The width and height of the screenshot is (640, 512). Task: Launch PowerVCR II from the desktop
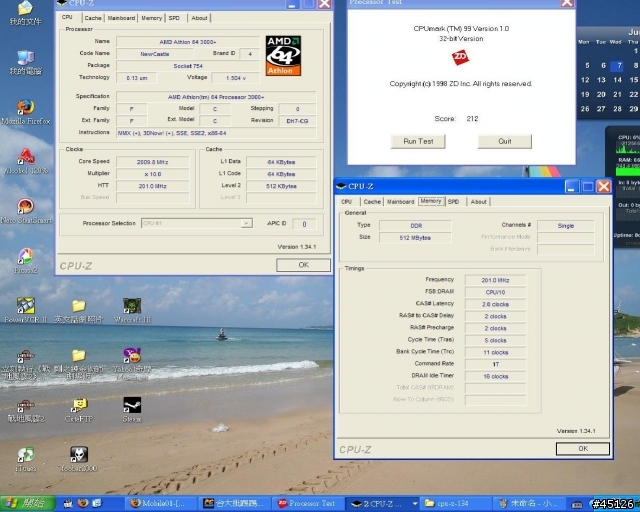click(x=25, y=311)
